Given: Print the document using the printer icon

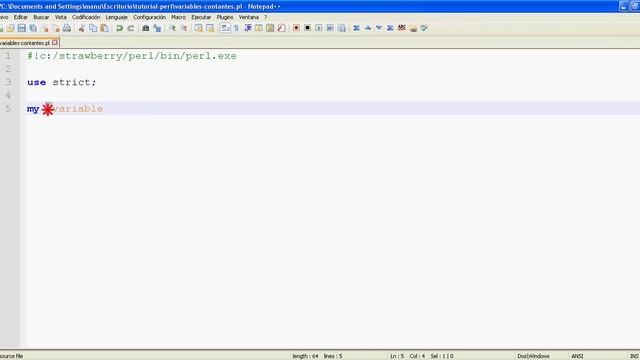Looking at the screenshot, I should click(67, 28).
